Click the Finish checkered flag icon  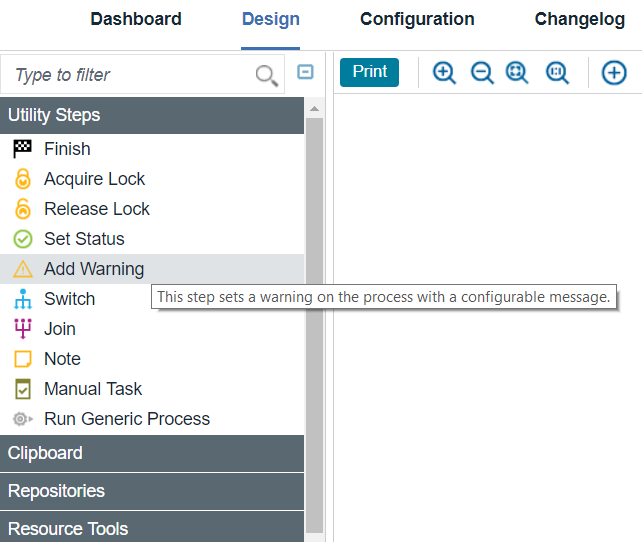(23, 149)
